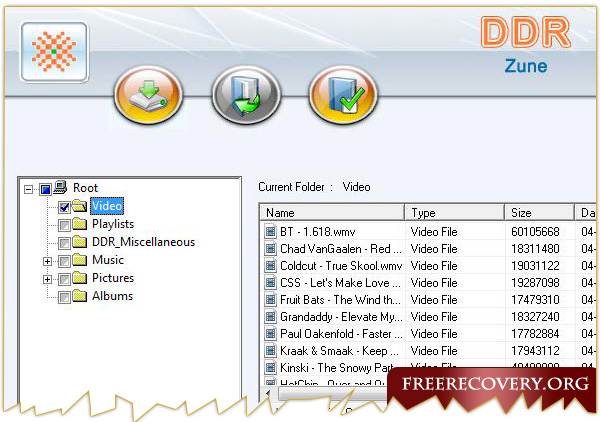The image size is (600, 422).
Task: Select the DDR_Miscellaneous tree item label
Action: coord(143,242)
